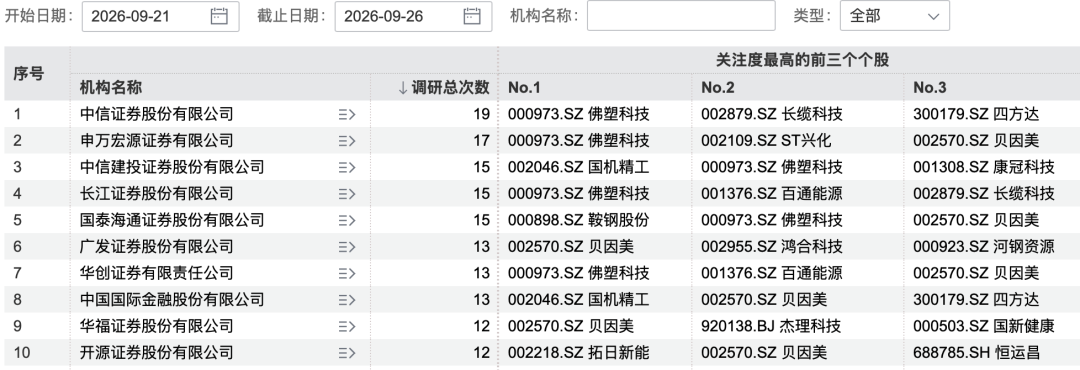Open 中信建投证券股份有限公司 institution name
The image size is (1080, 370).
coord(172,167)
